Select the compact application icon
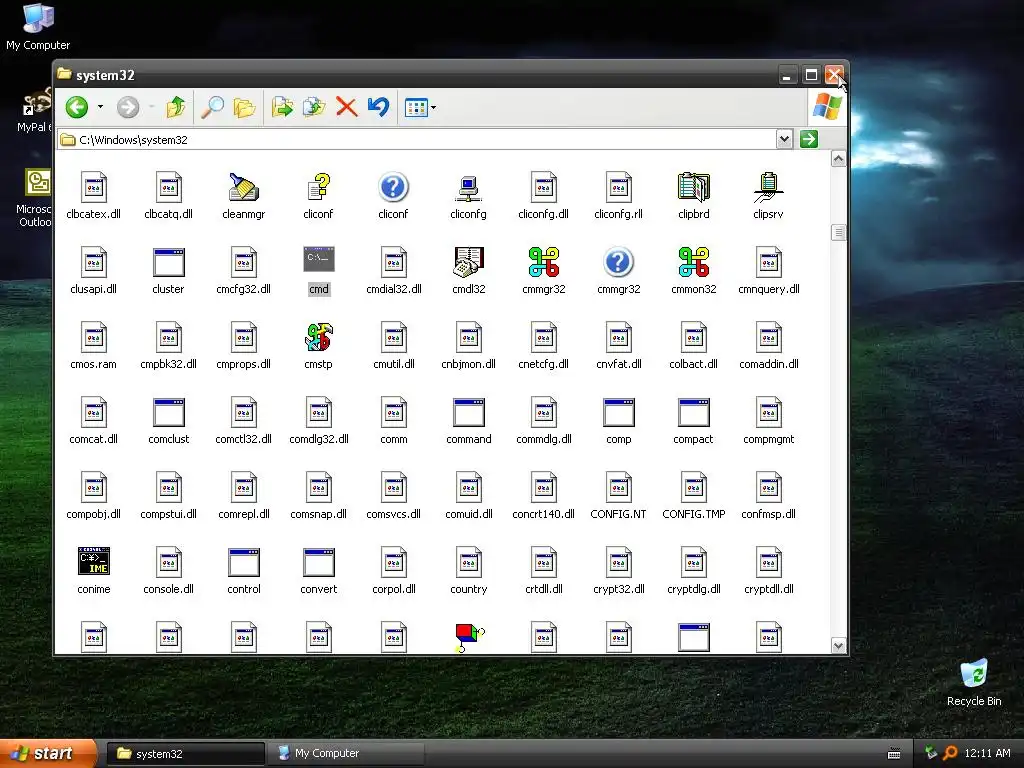 click(694, 412)
